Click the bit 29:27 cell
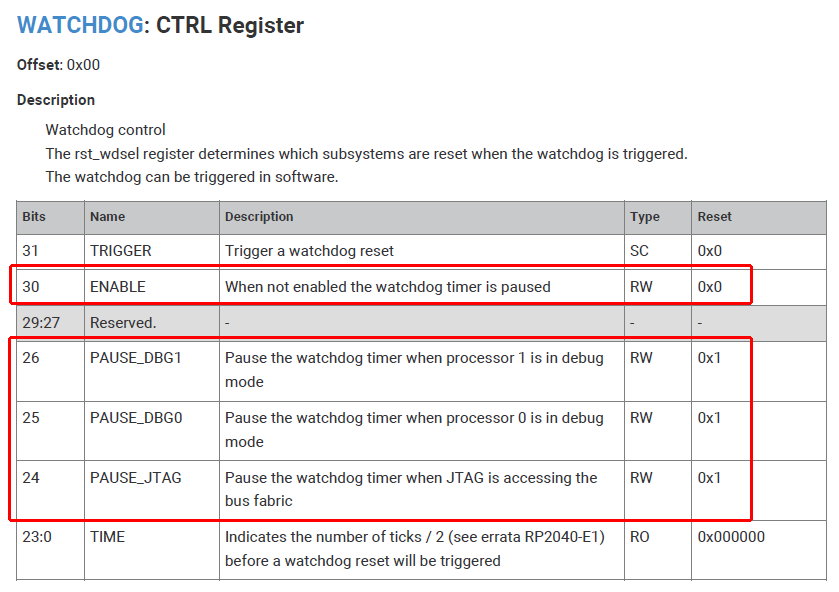The image size is (839, 592). 39,322
